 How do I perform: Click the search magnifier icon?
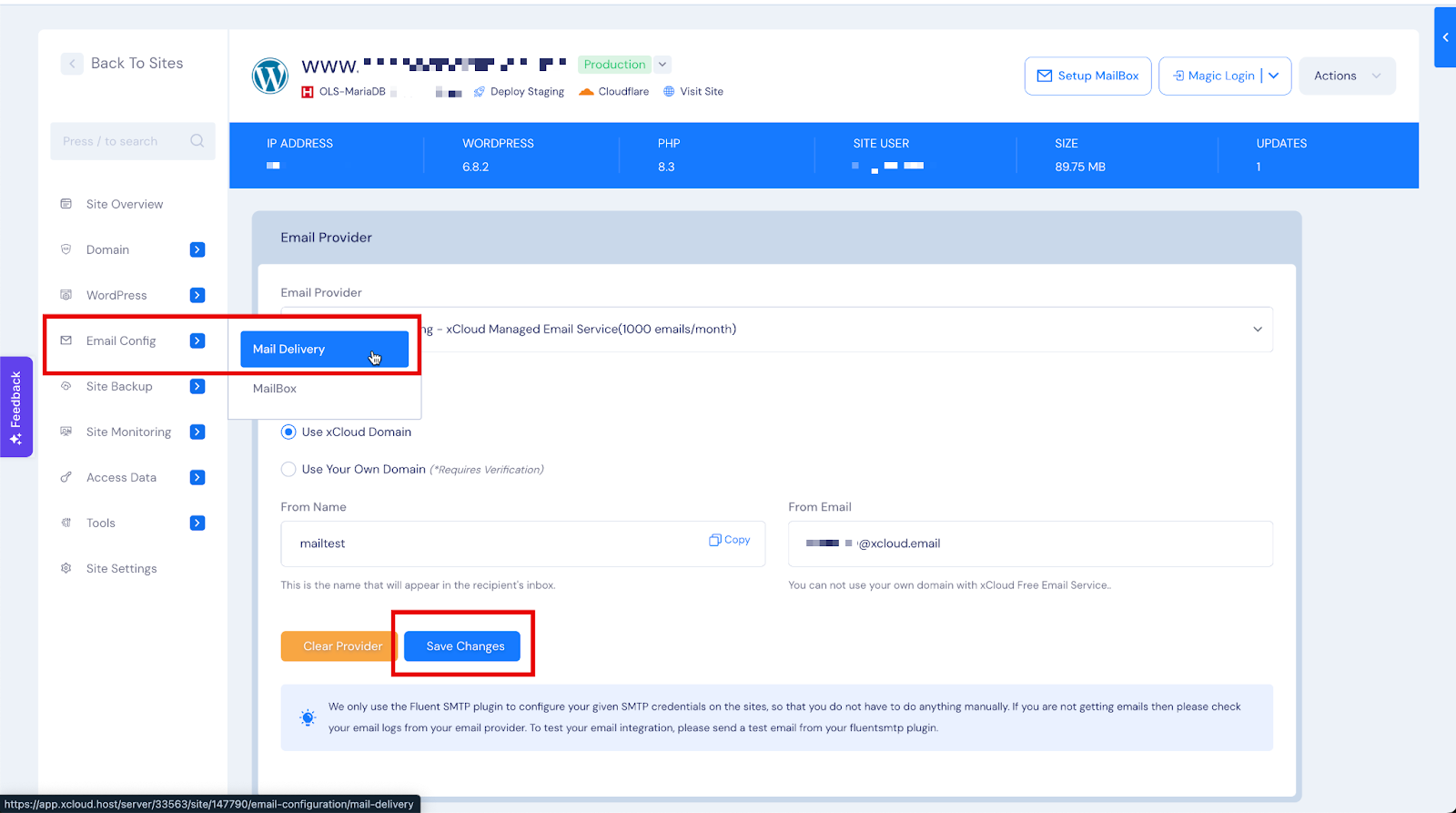coord(197,141)
